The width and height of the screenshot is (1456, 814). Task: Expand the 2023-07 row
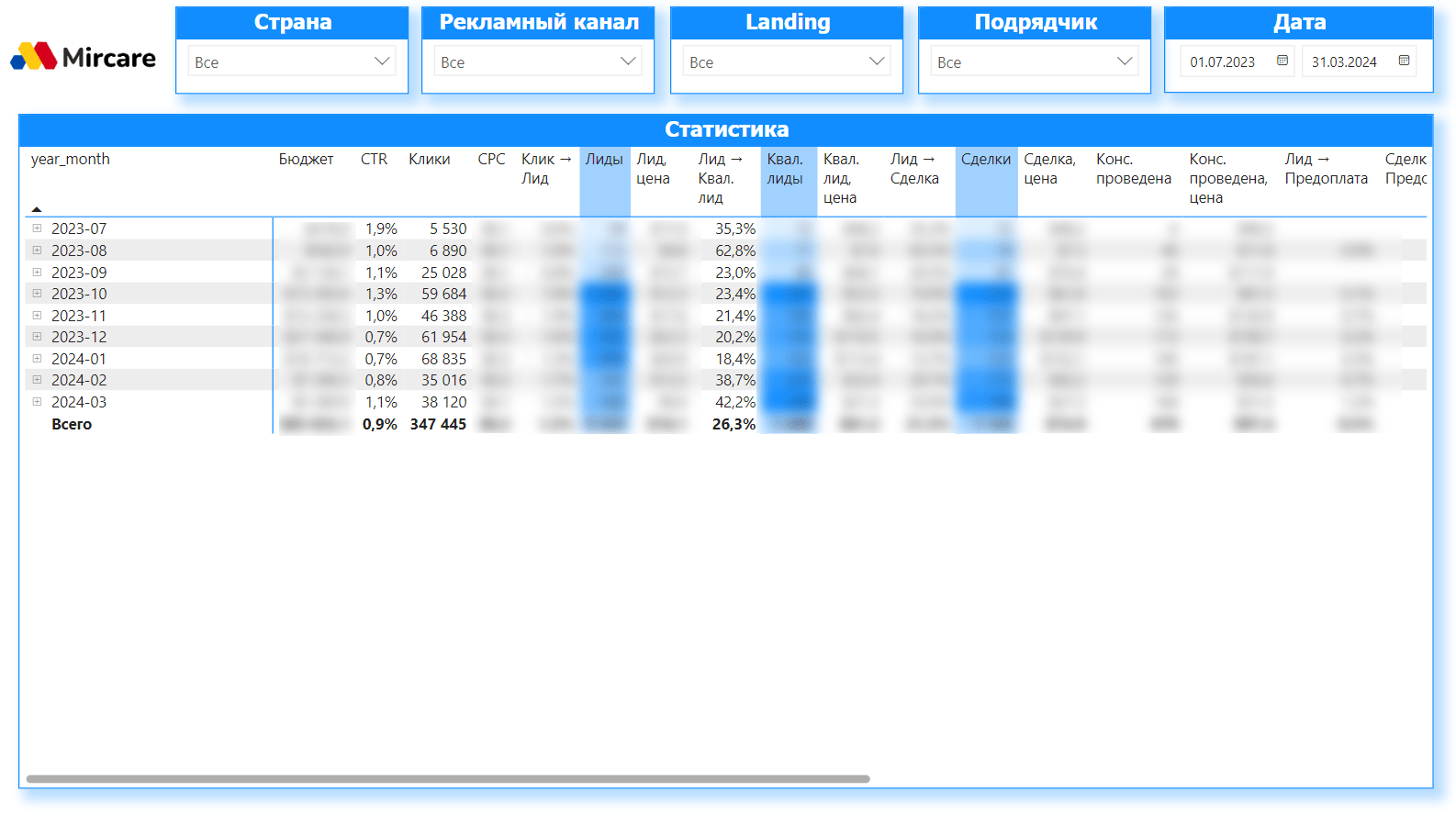(37, 229)
